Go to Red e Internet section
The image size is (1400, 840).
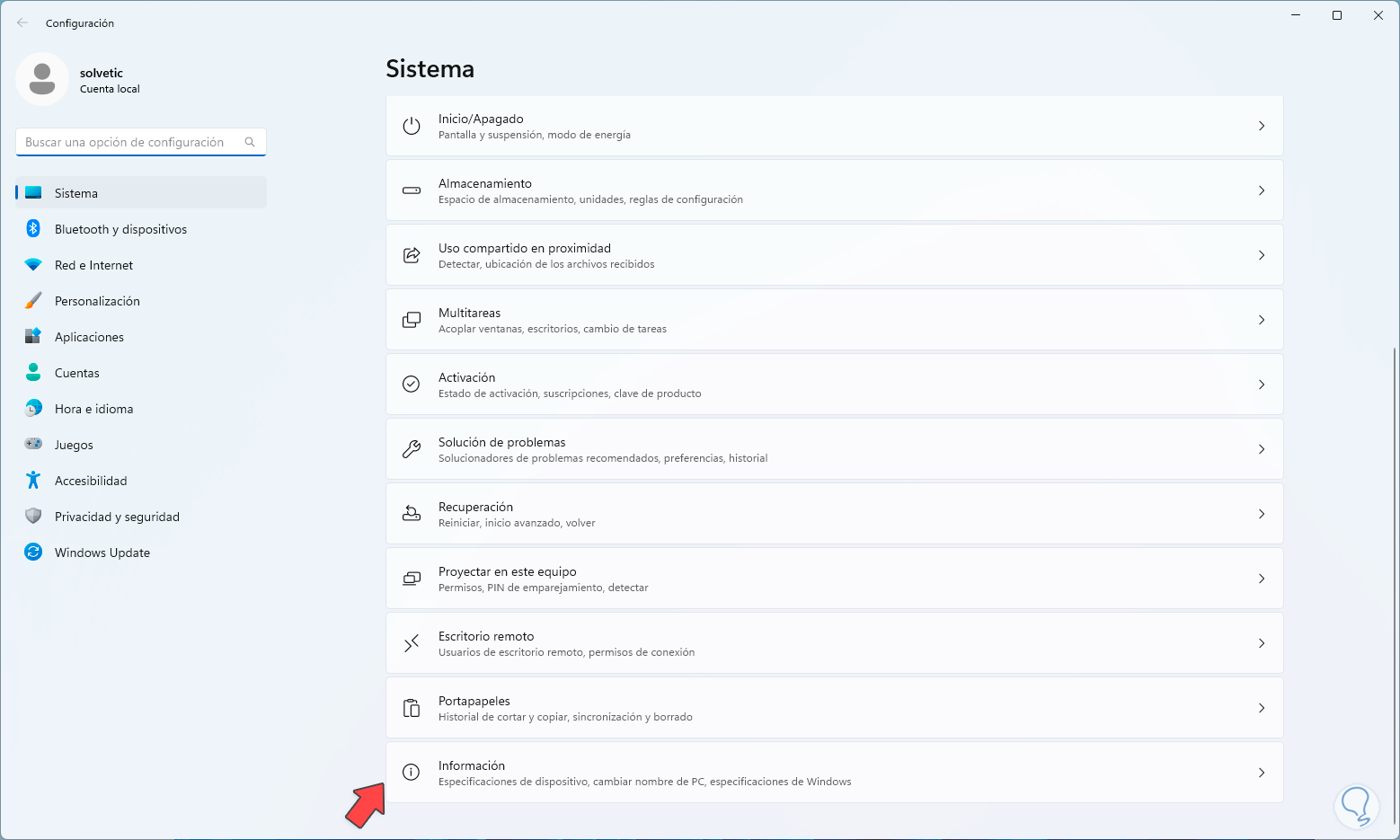pos(93,265)
